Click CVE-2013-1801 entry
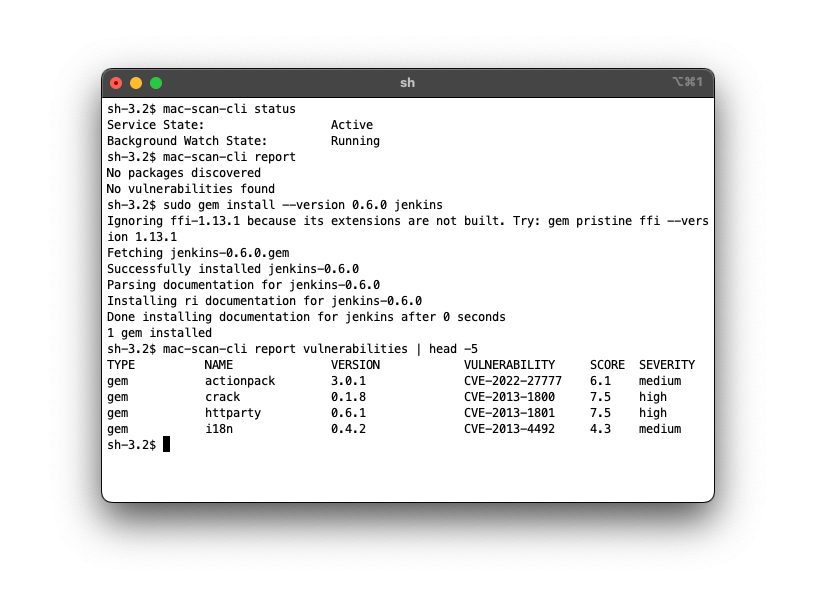Viewport: 820px width, 602px height. (x=509, y=413)
